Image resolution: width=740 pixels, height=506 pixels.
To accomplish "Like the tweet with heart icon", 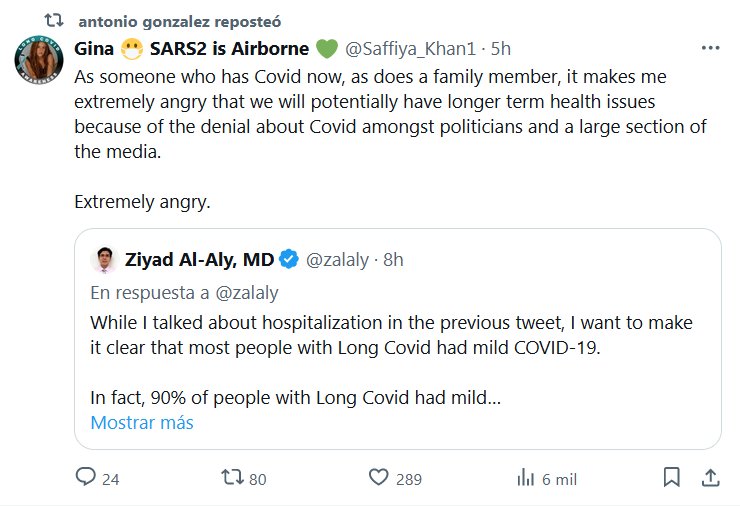I will (378, 478).
